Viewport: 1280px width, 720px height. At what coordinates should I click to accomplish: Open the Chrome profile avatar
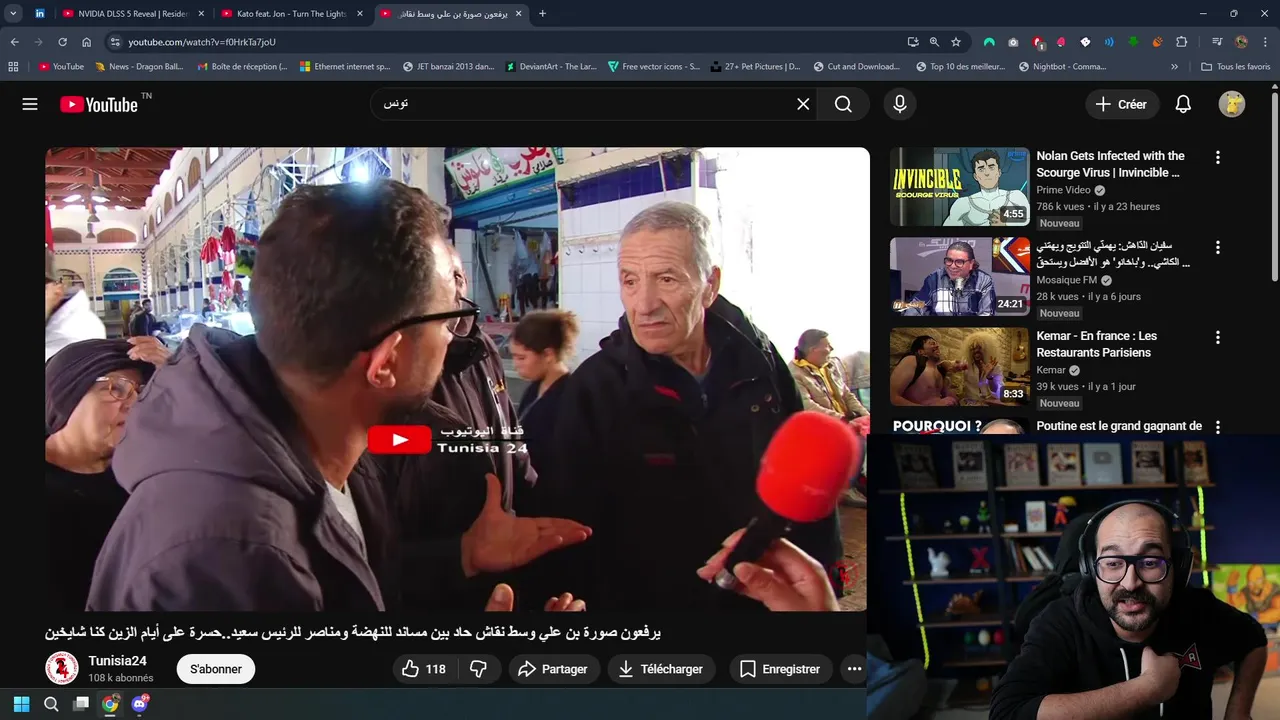1241,42
